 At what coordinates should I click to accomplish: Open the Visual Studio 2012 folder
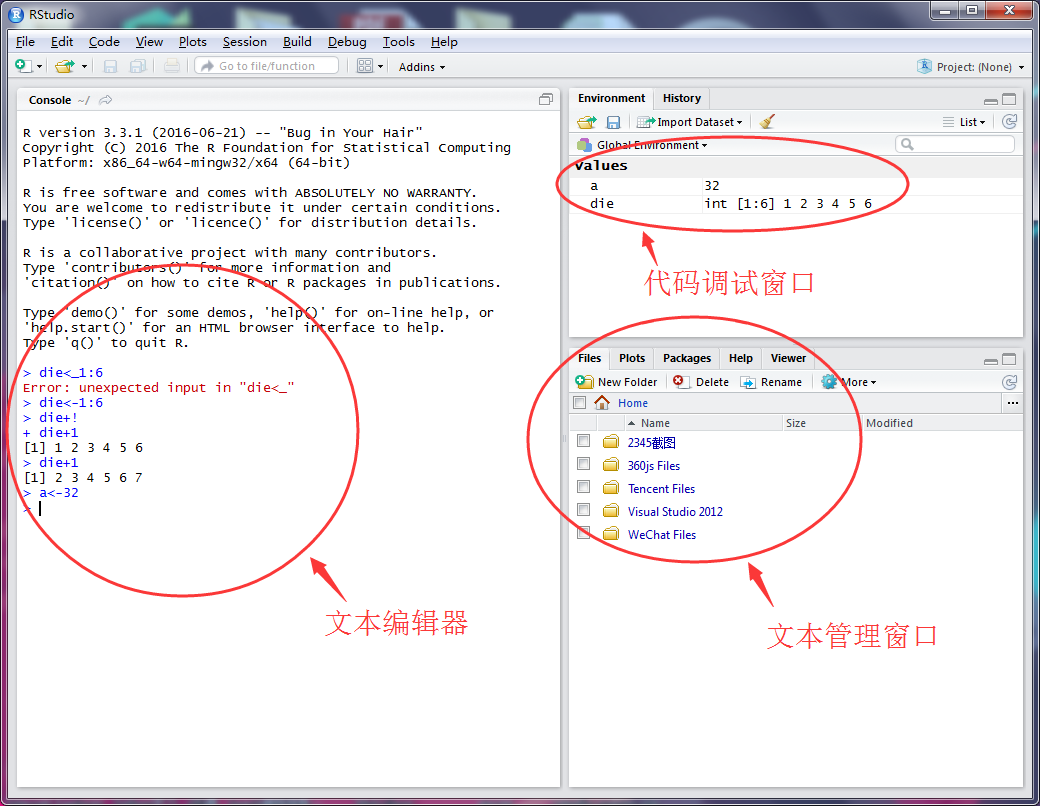pos(675,511)
